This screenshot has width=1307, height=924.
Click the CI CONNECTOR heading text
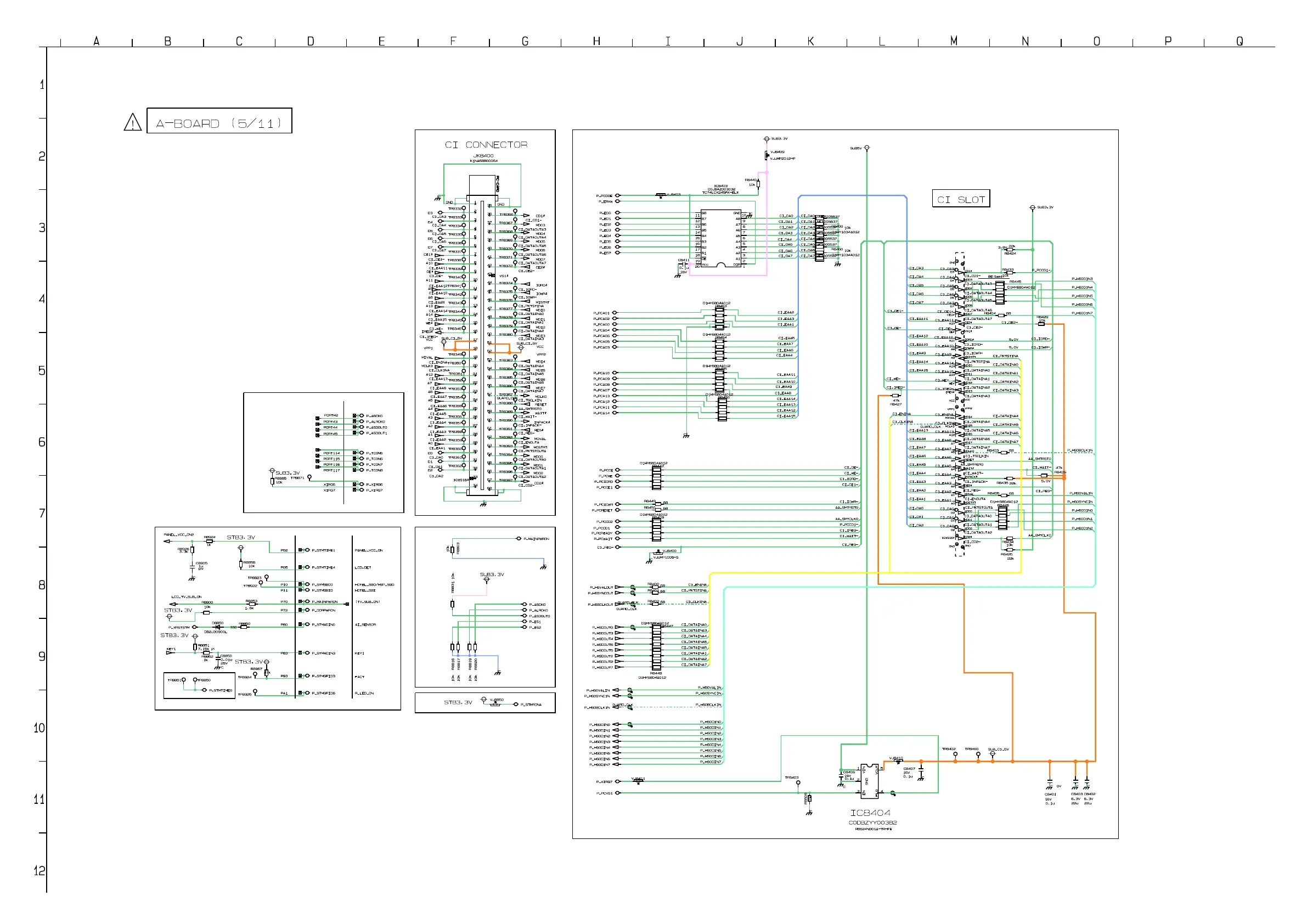pyautogui.click(x=486, y=145)
